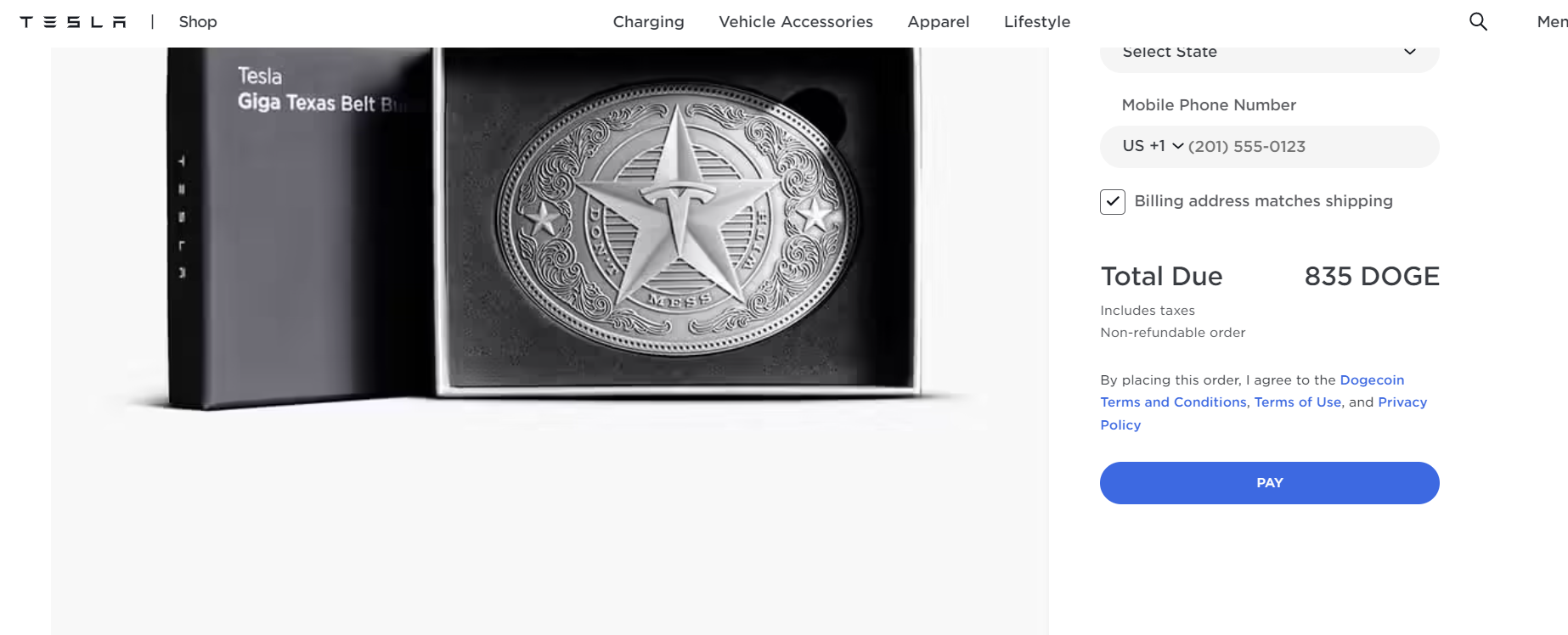
Task: Click the Select State chevron arrow
Action: point(1410,52)
